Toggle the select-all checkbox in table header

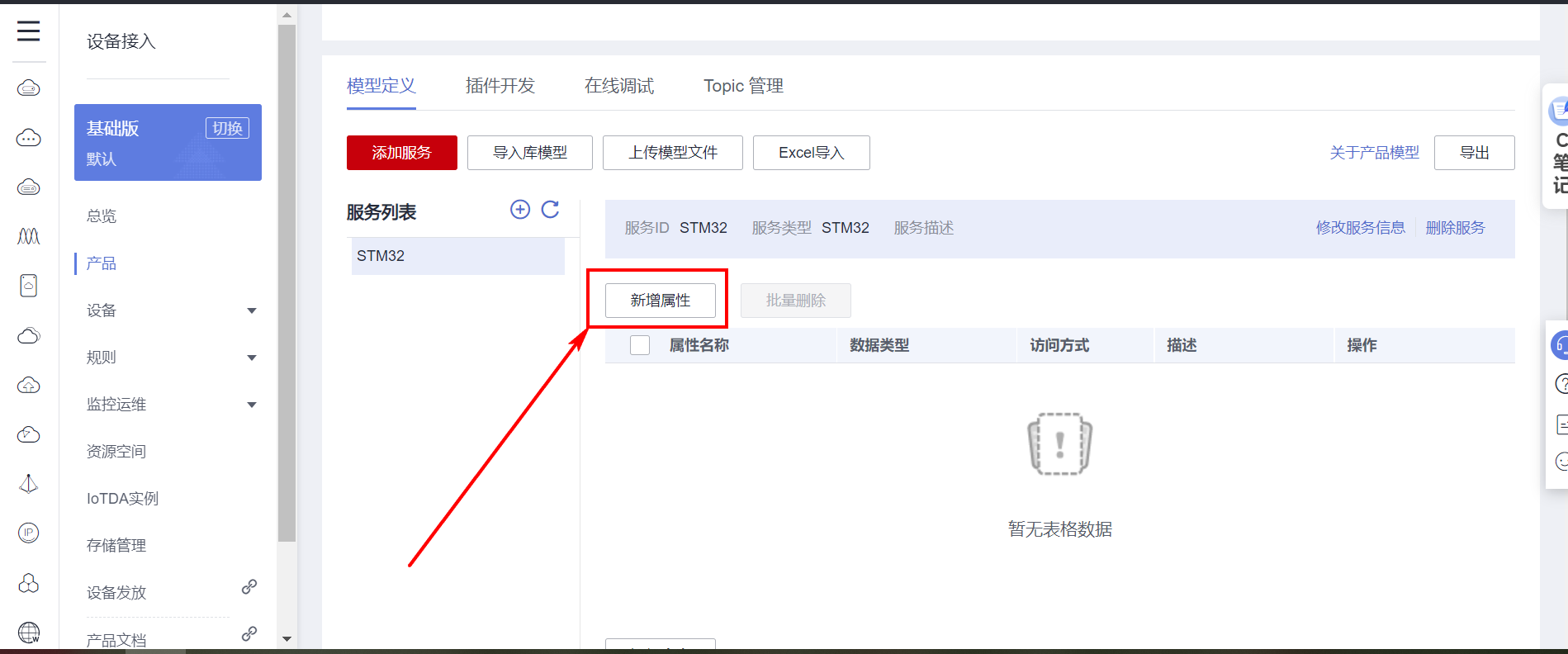point(640,345)
